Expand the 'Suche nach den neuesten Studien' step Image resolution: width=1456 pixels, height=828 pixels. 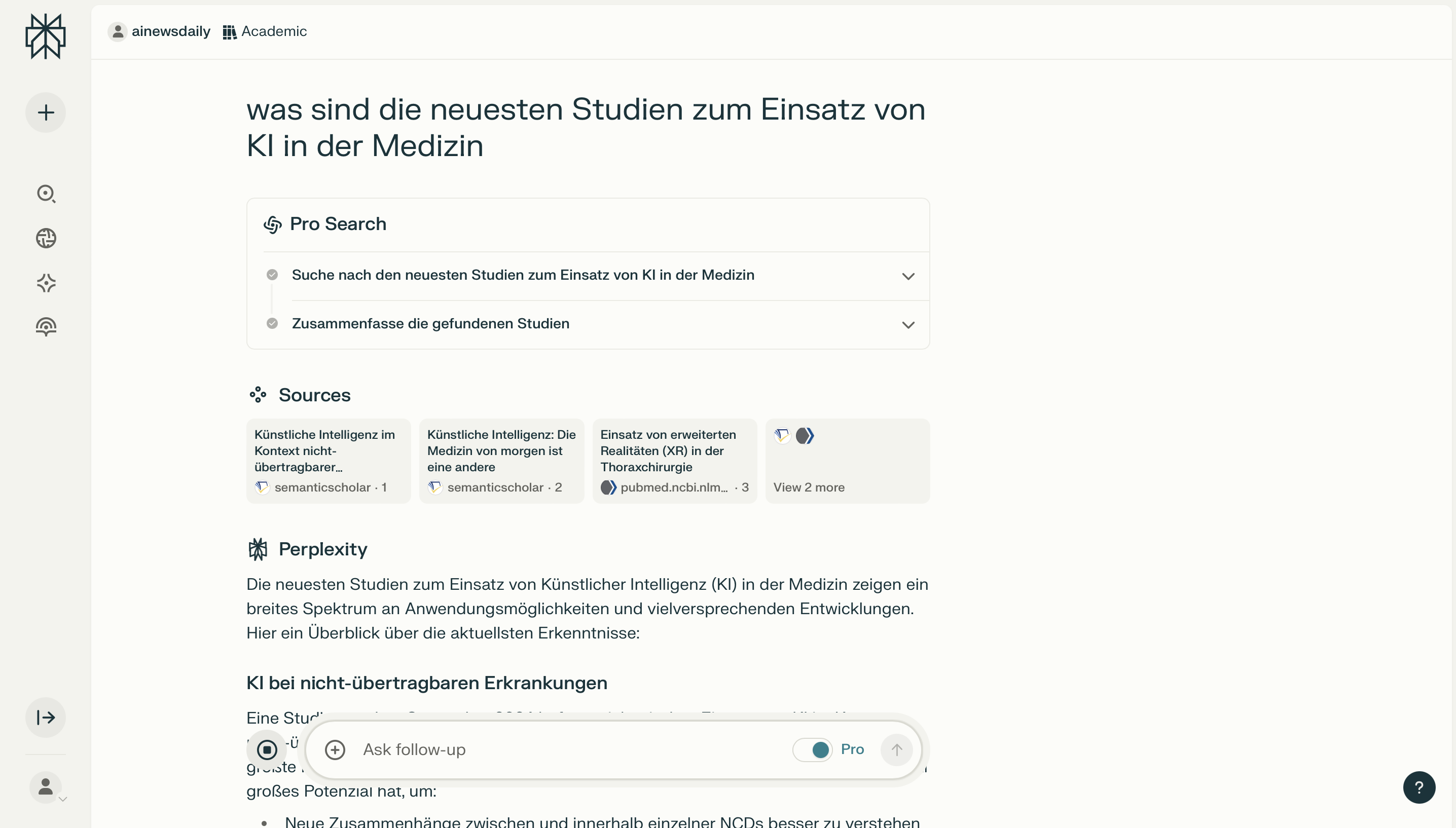tap(908, 276)
